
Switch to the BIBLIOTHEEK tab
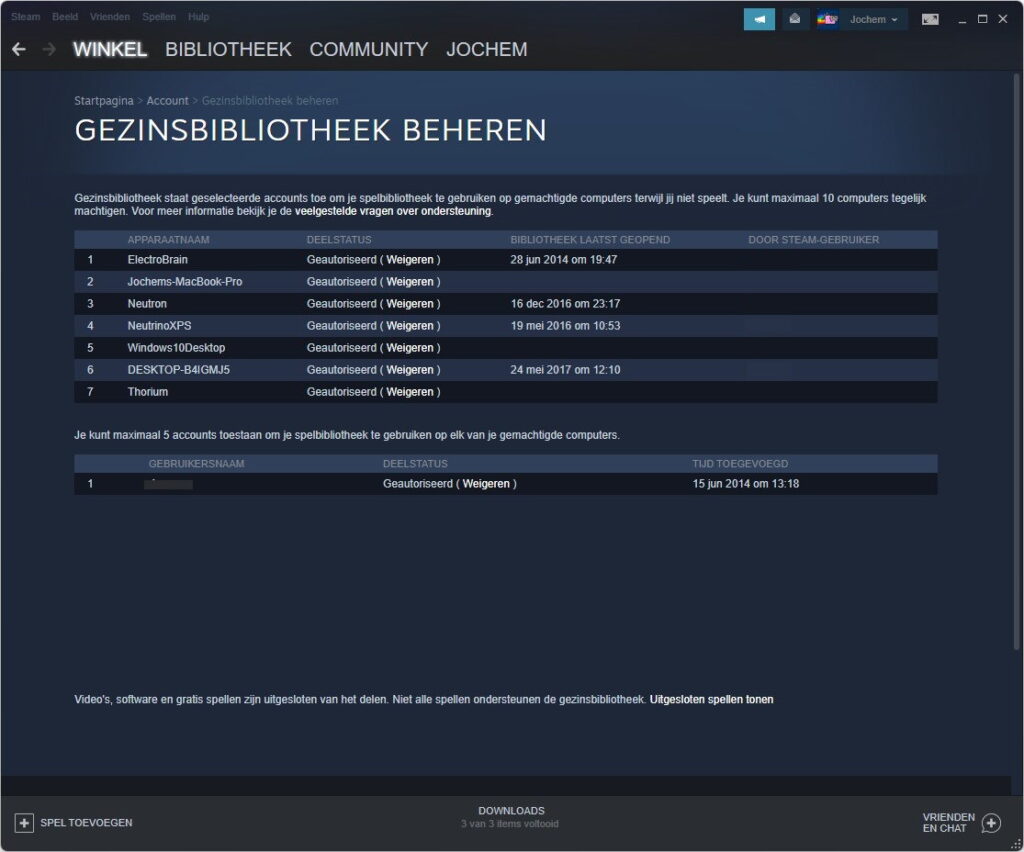pos(228,50)
